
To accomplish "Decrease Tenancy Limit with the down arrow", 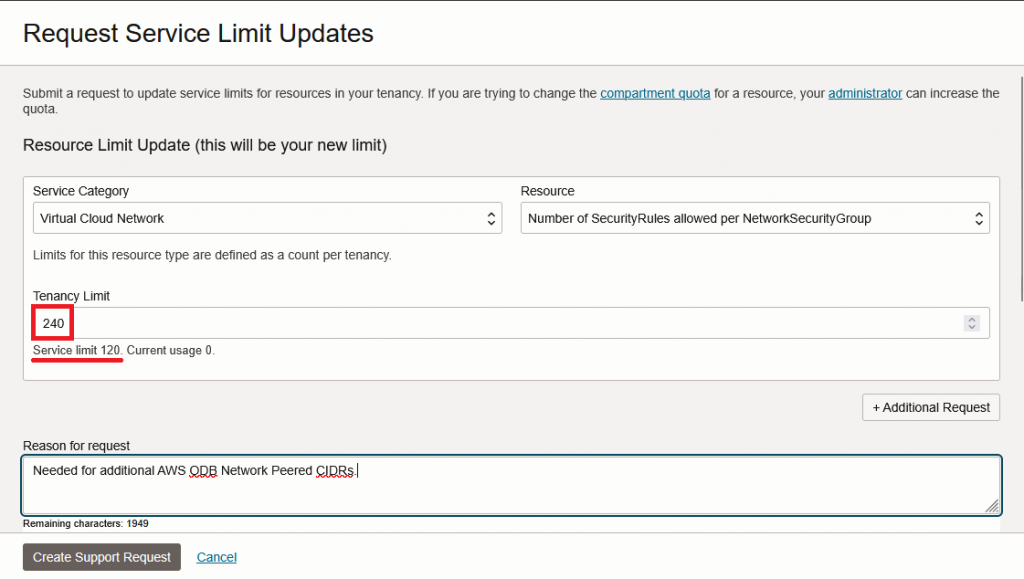I will pyautogui.click(x=971, y=327).
